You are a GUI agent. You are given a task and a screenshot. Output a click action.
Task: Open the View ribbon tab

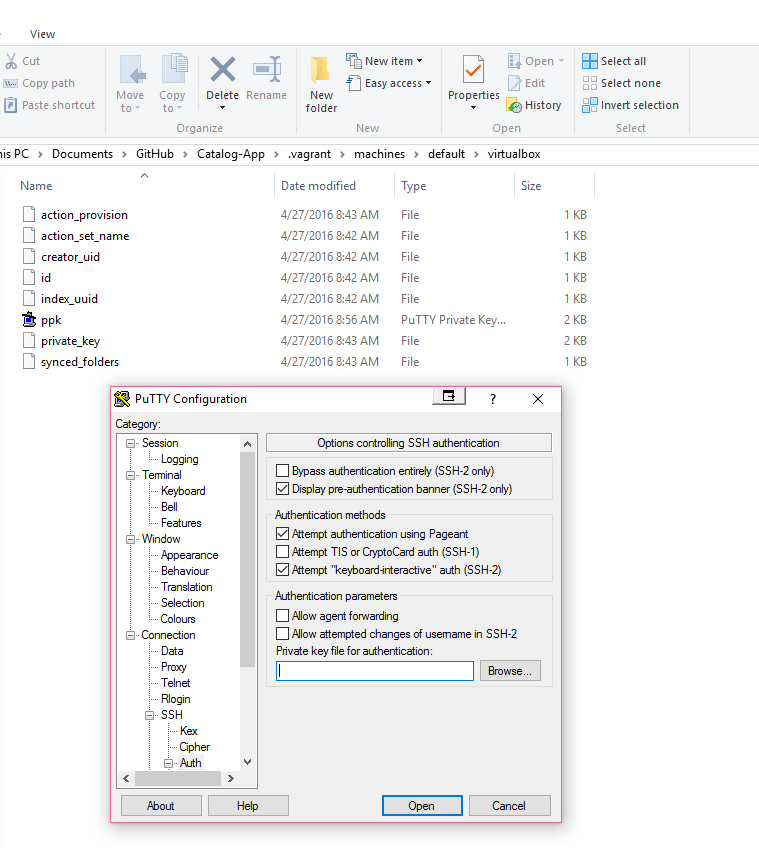tap(42, 34)
